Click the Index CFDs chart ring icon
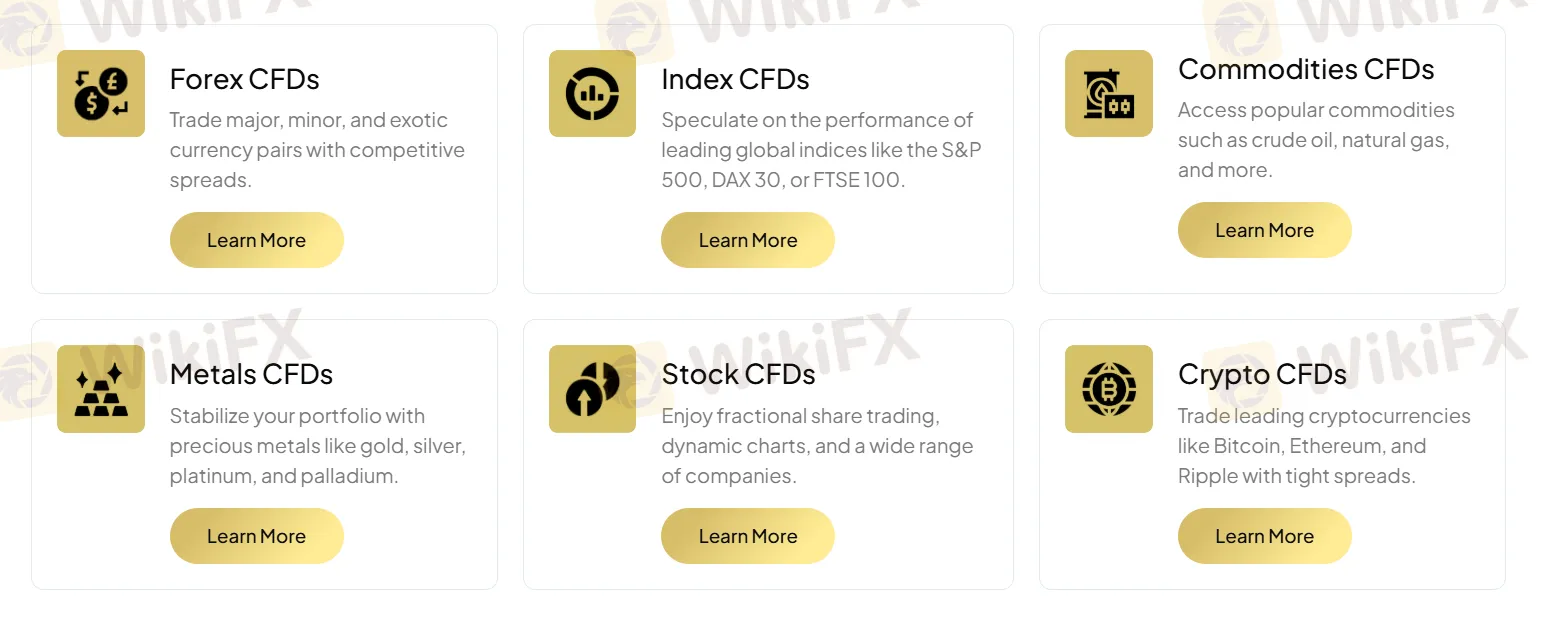1549x619 pixels. (592, 93)
